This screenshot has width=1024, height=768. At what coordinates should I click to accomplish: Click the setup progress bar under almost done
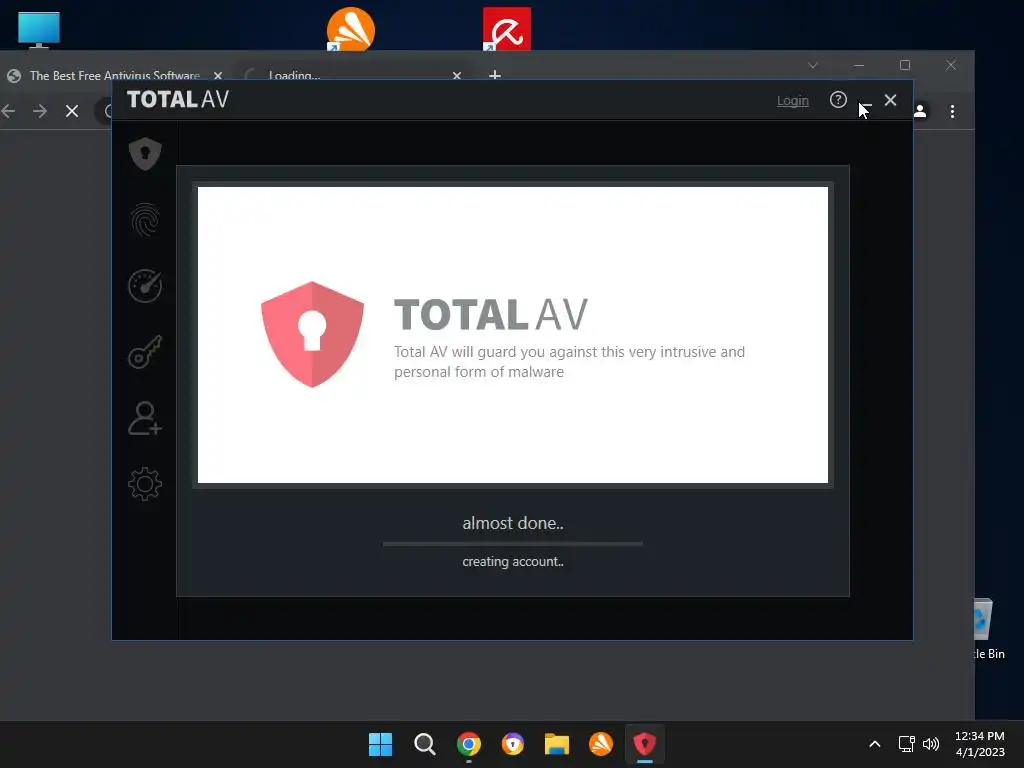coord(513,543)
